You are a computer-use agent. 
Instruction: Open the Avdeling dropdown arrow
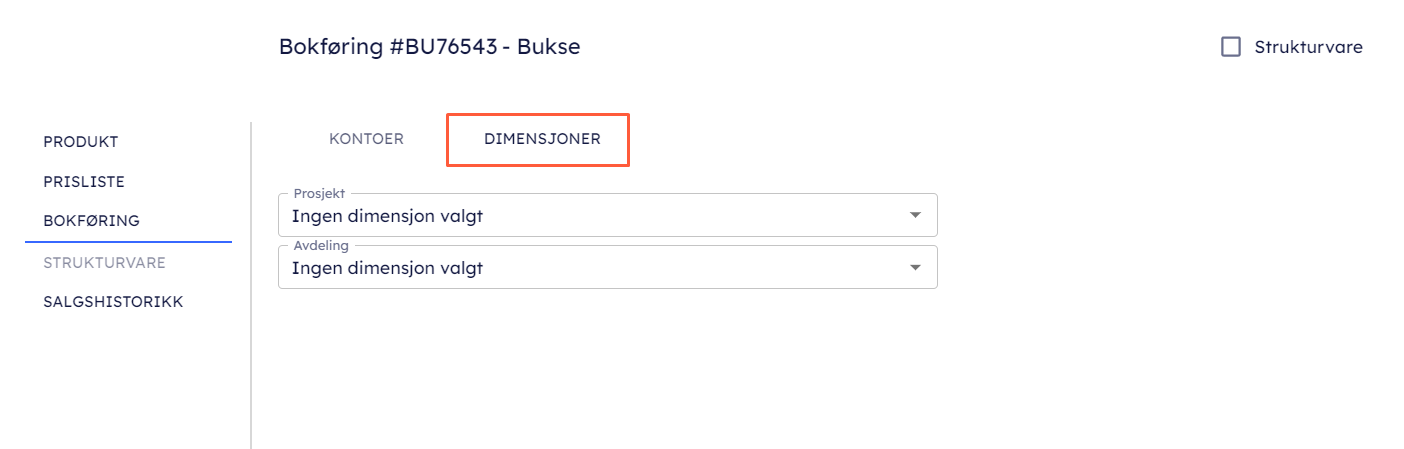(x=914, y=267)
